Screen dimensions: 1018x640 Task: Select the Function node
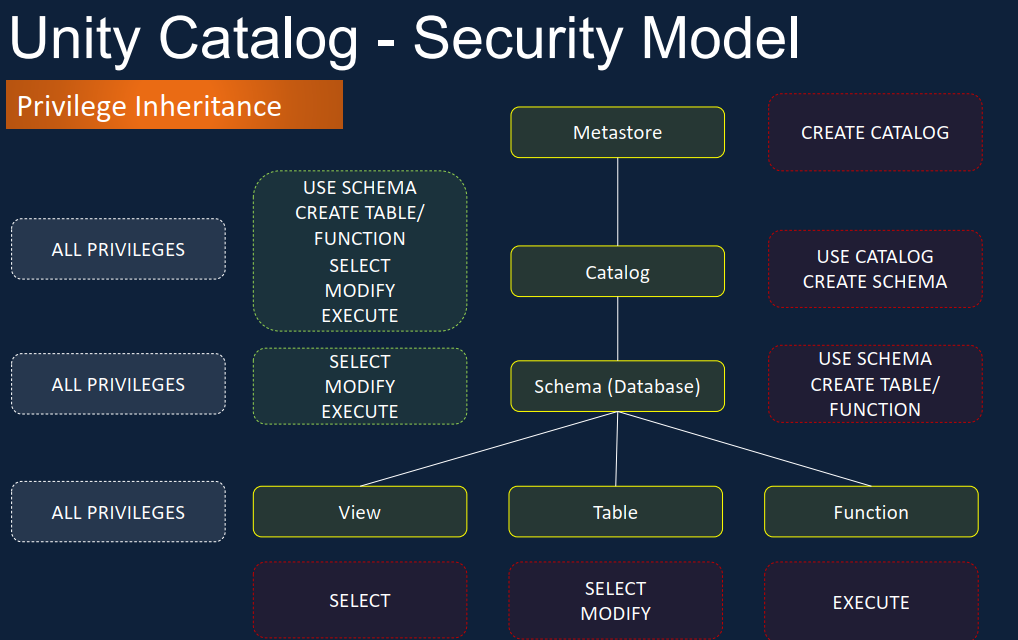coord(871,511)
